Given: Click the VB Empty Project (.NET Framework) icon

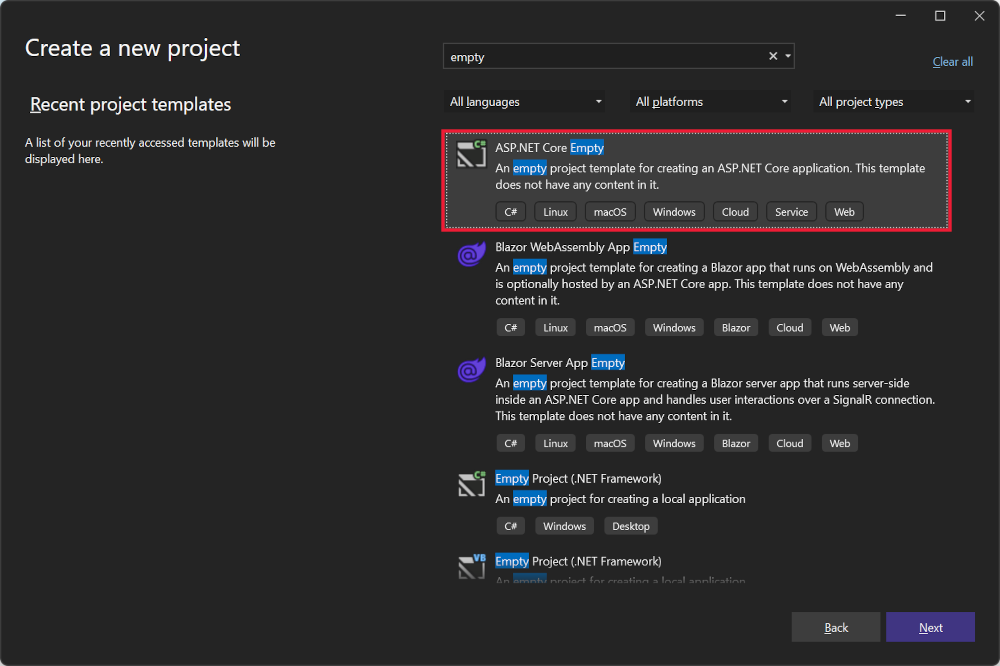Looking at the screenshot, I should (470, 566).
